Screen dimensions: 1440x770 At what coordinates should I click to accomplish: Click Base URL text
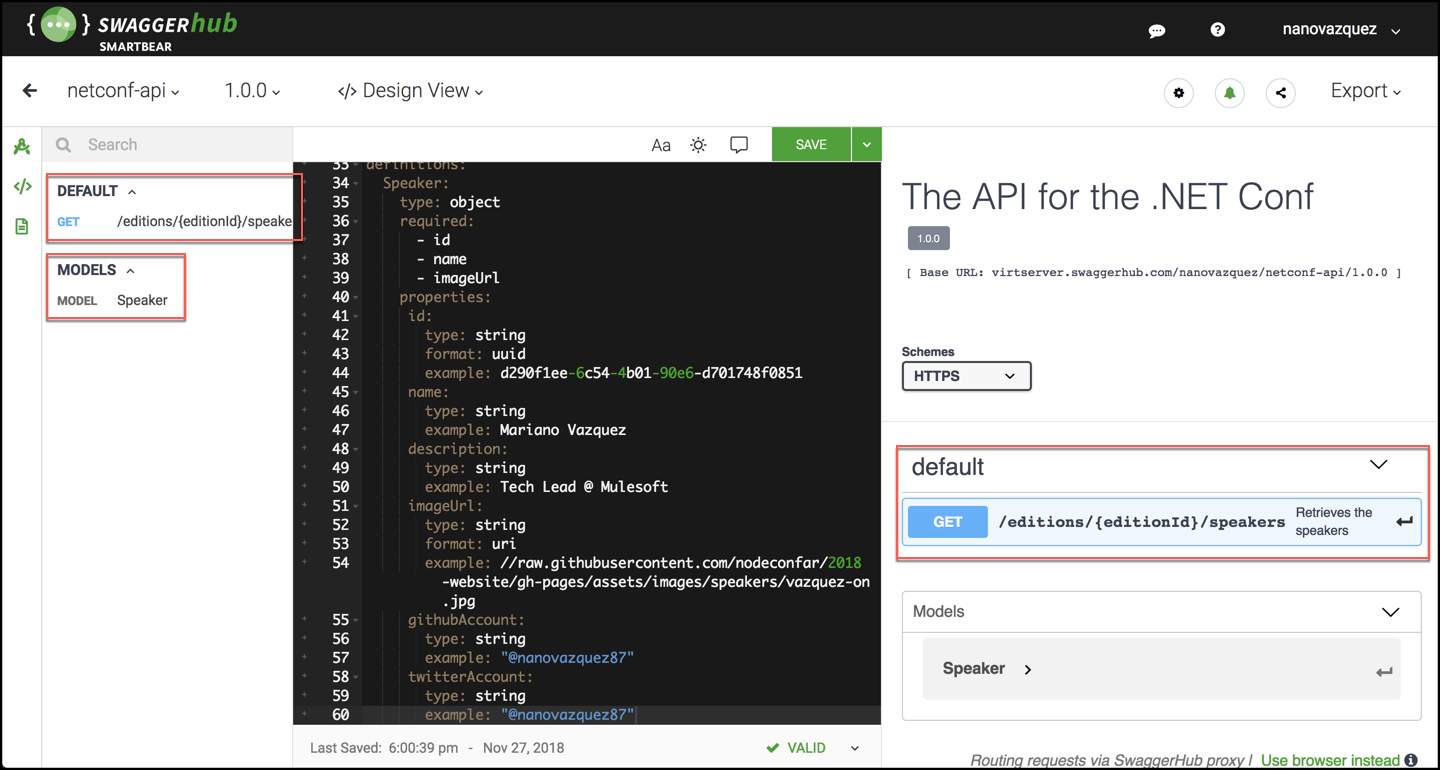point(1154,272)
